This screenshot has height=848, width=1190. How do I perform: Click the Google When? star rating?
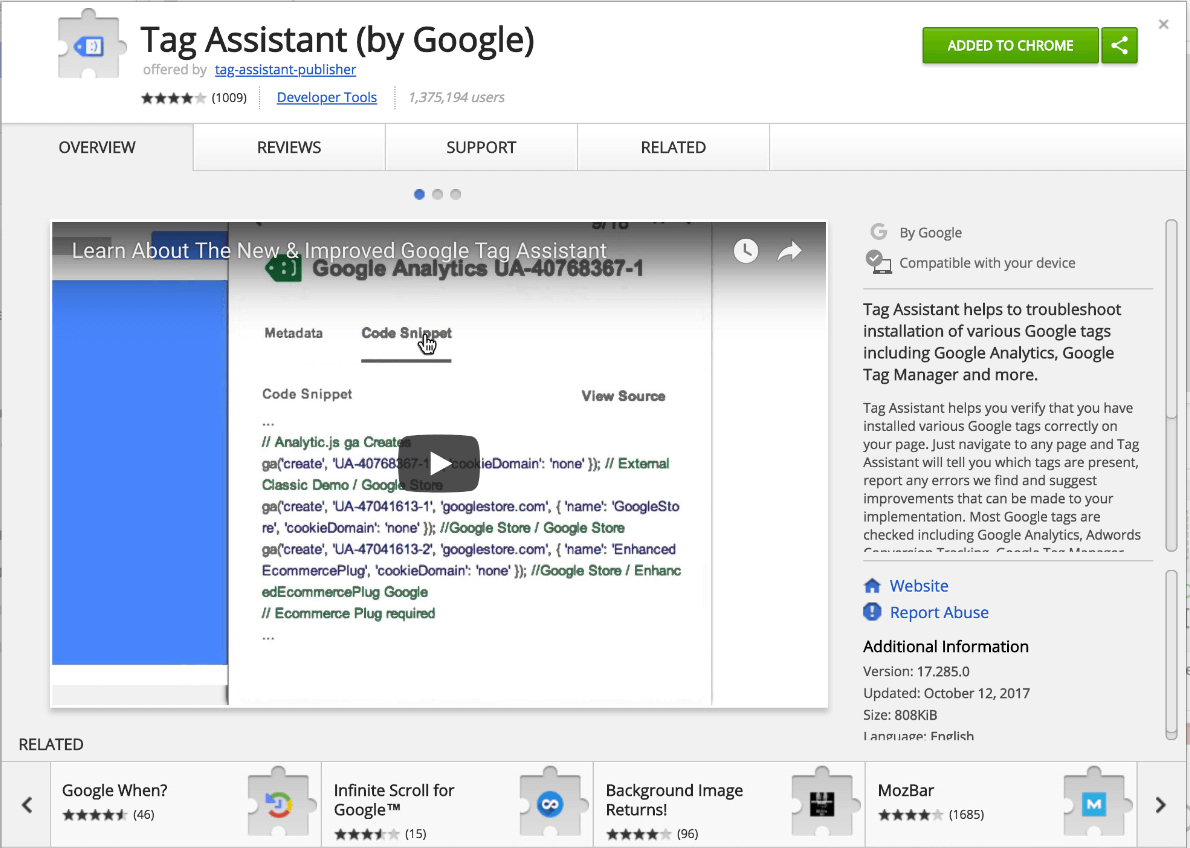pos(95,815)
